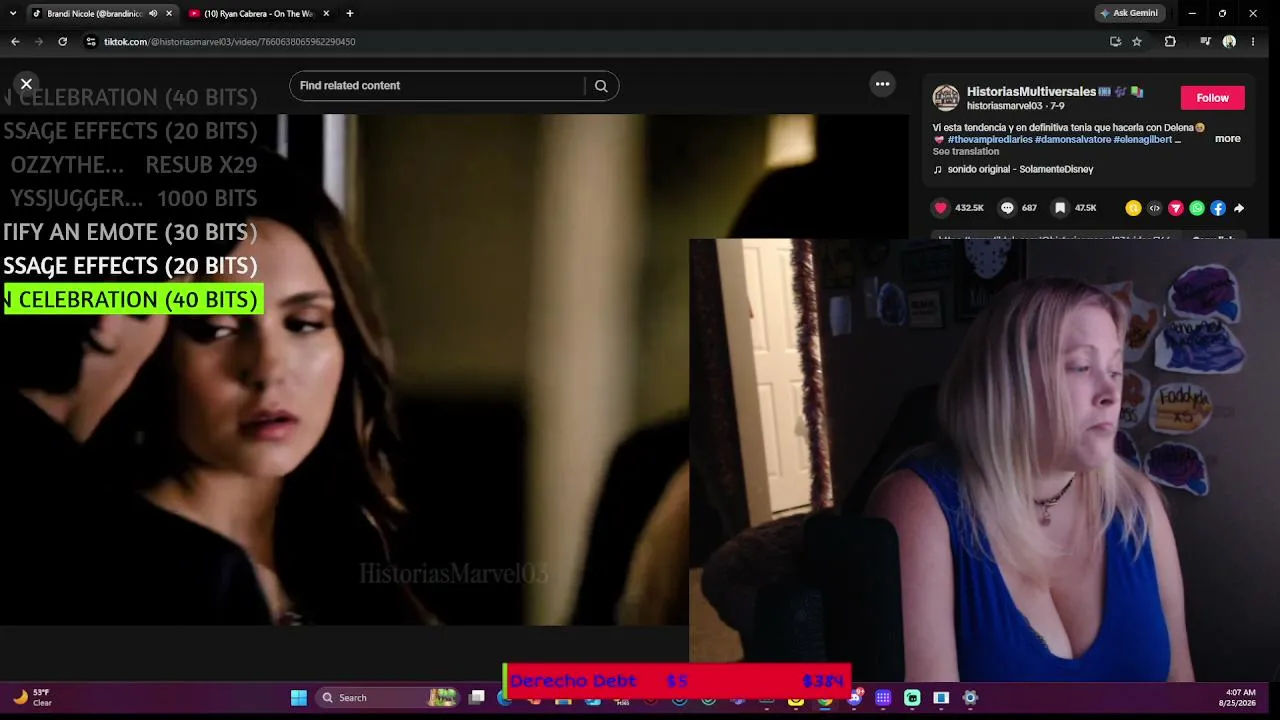Click See translation link
Image resolution: width=1280 pixels, height=720 pixels.
966,152
